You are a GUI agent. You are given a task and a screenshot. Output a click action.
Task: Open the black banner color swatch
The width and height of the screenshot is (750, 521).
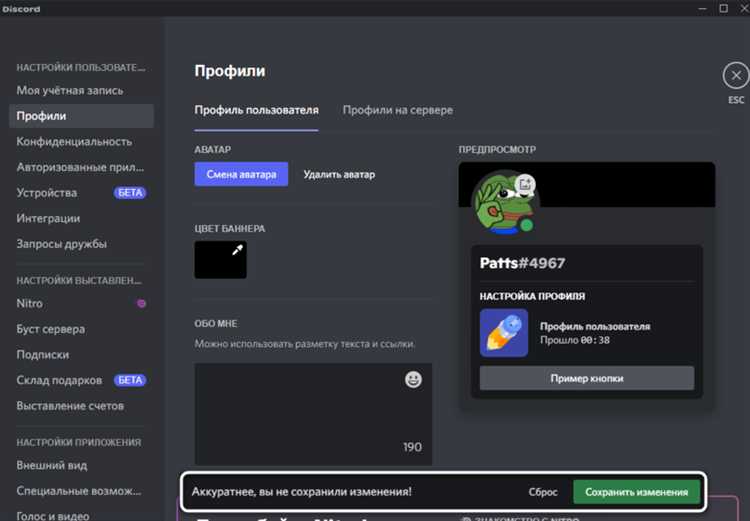pos(221,260)
